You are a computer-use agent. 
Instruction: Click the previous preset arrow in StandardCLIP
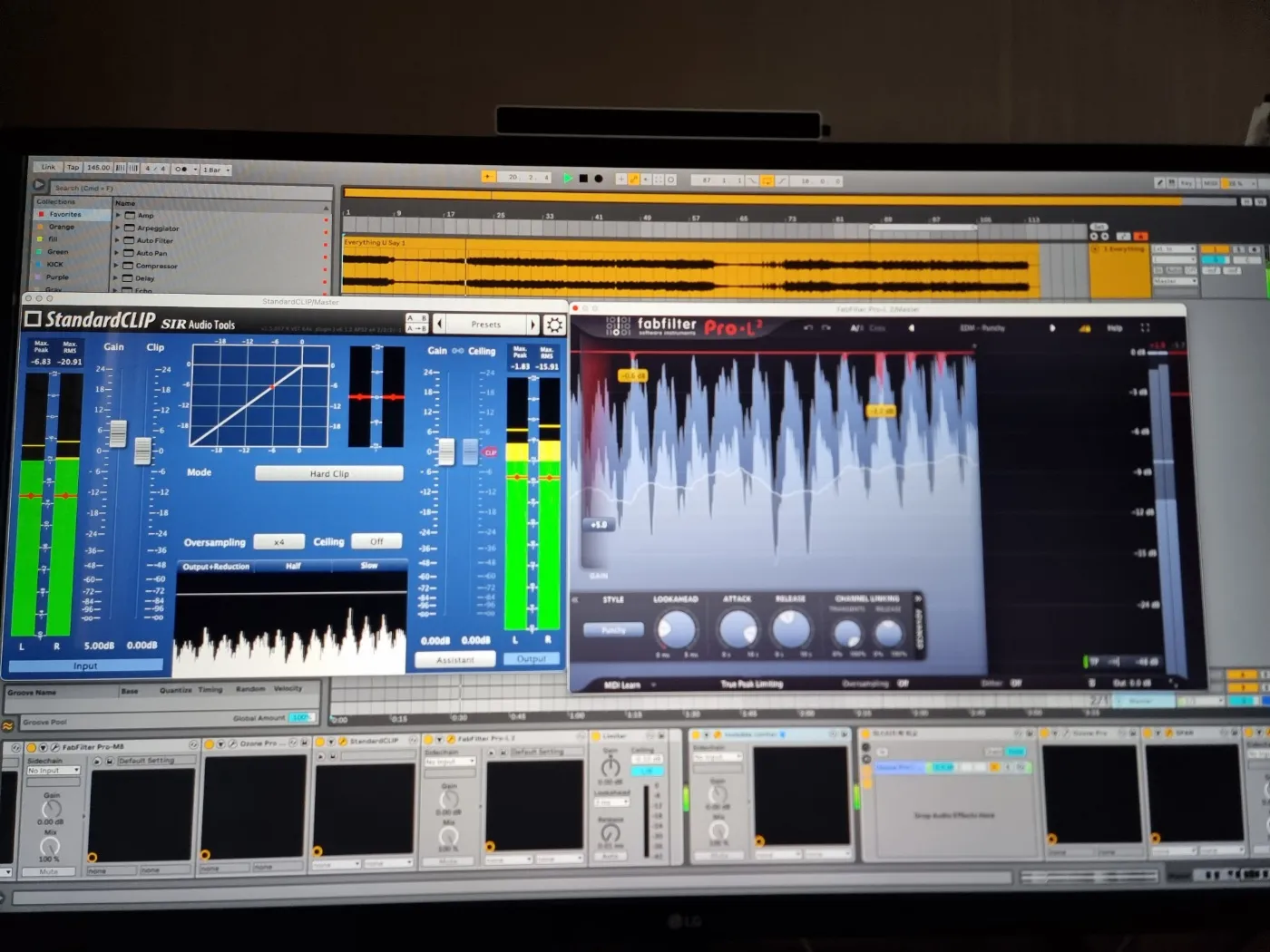[x=440, y=324]
